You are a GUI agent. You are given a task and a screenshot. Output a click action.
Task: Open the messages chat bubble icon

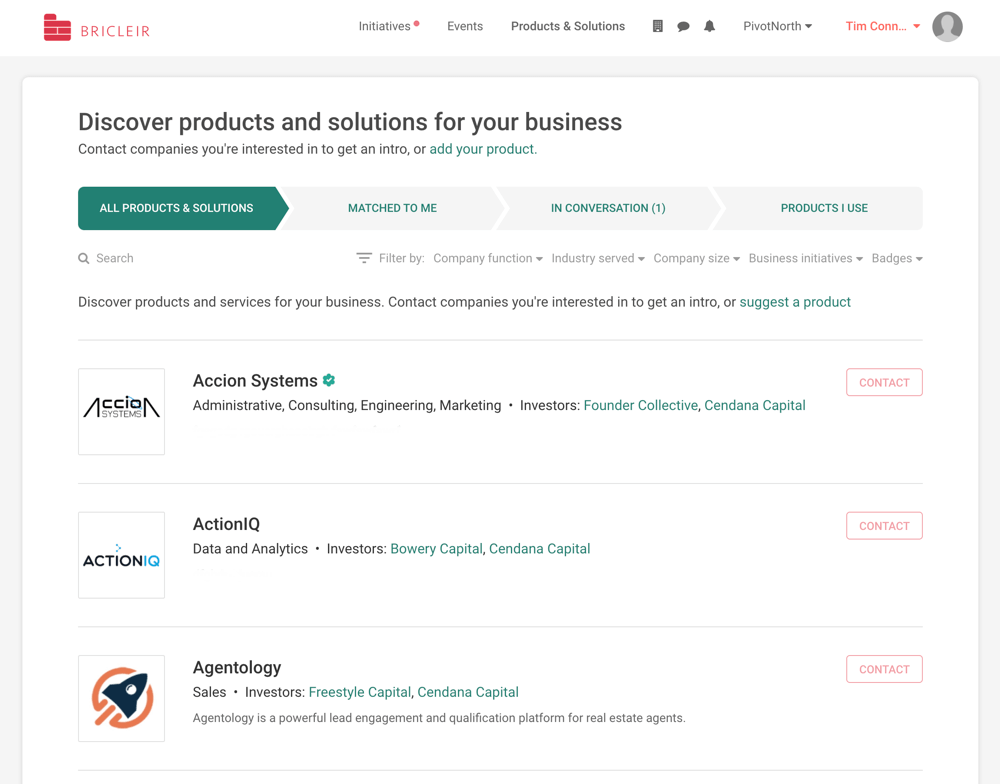point(683,27)
